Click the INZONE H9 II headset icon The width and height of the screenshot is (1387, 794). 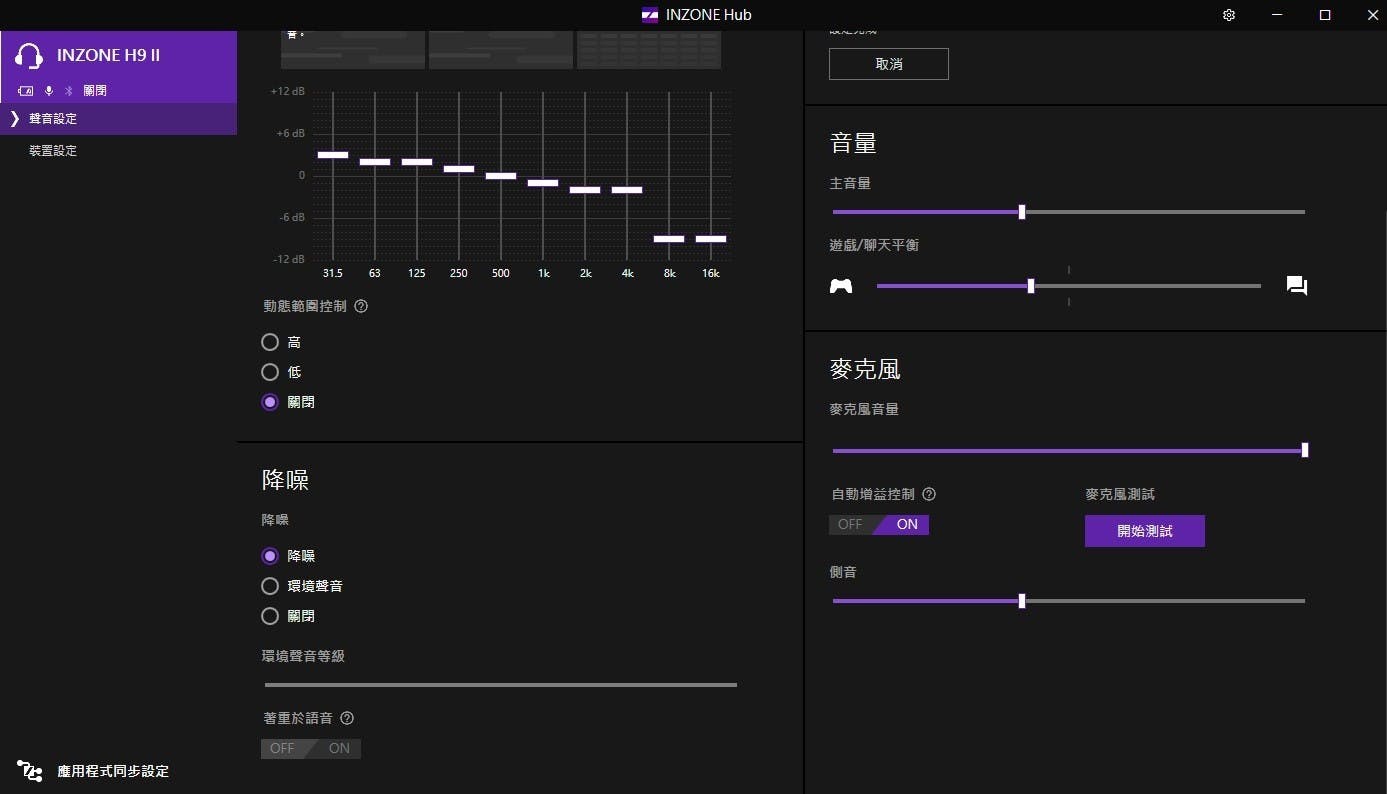click(30, 56)
